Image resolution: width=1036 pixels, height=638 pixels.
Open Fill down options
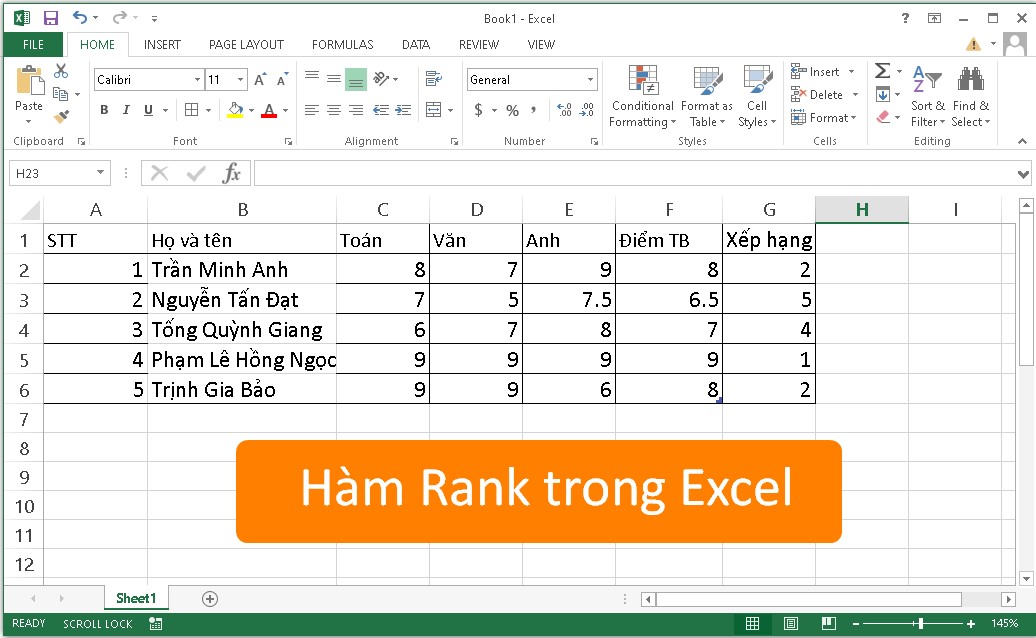point(883,94)
